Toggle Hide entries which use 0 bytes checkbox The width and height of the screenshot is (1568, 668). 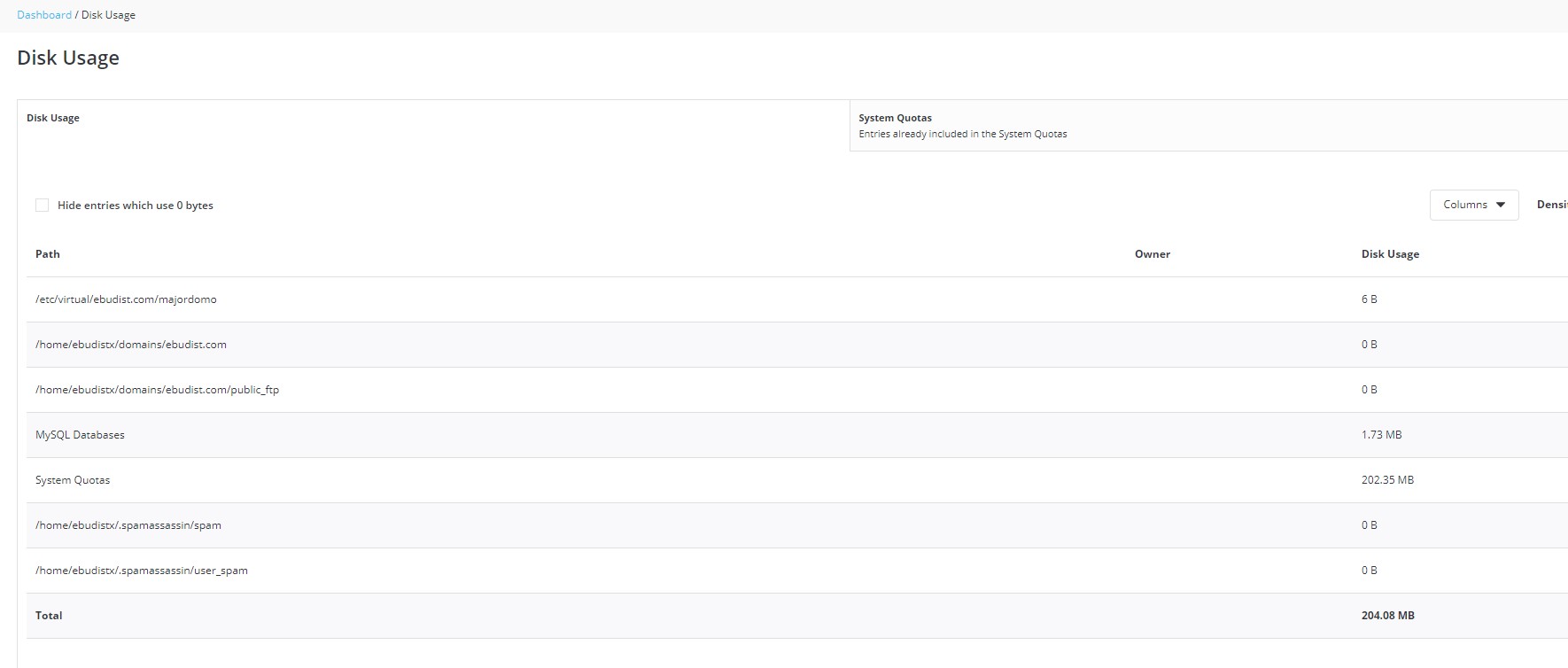[x=43, y=206]
